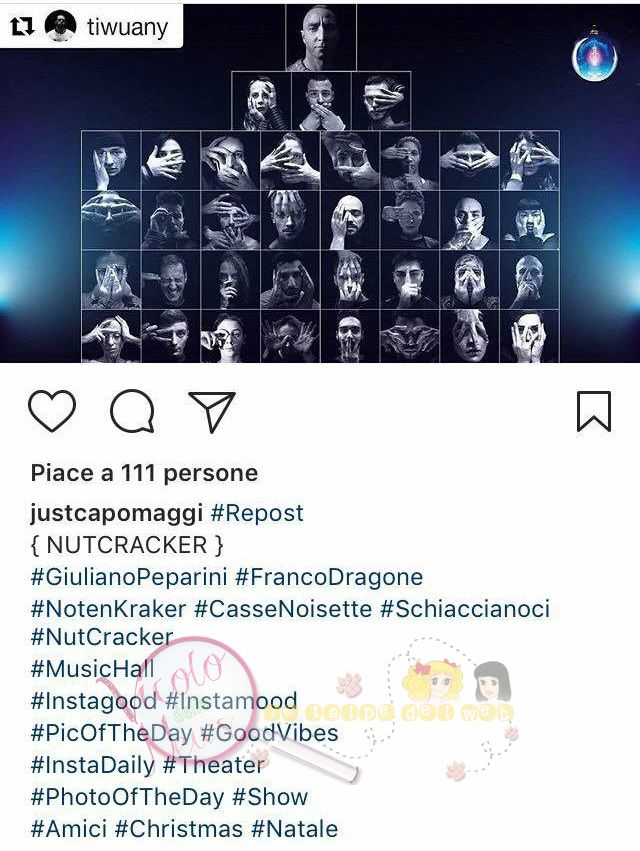Open the #Amici hashtag

point(69,829)
